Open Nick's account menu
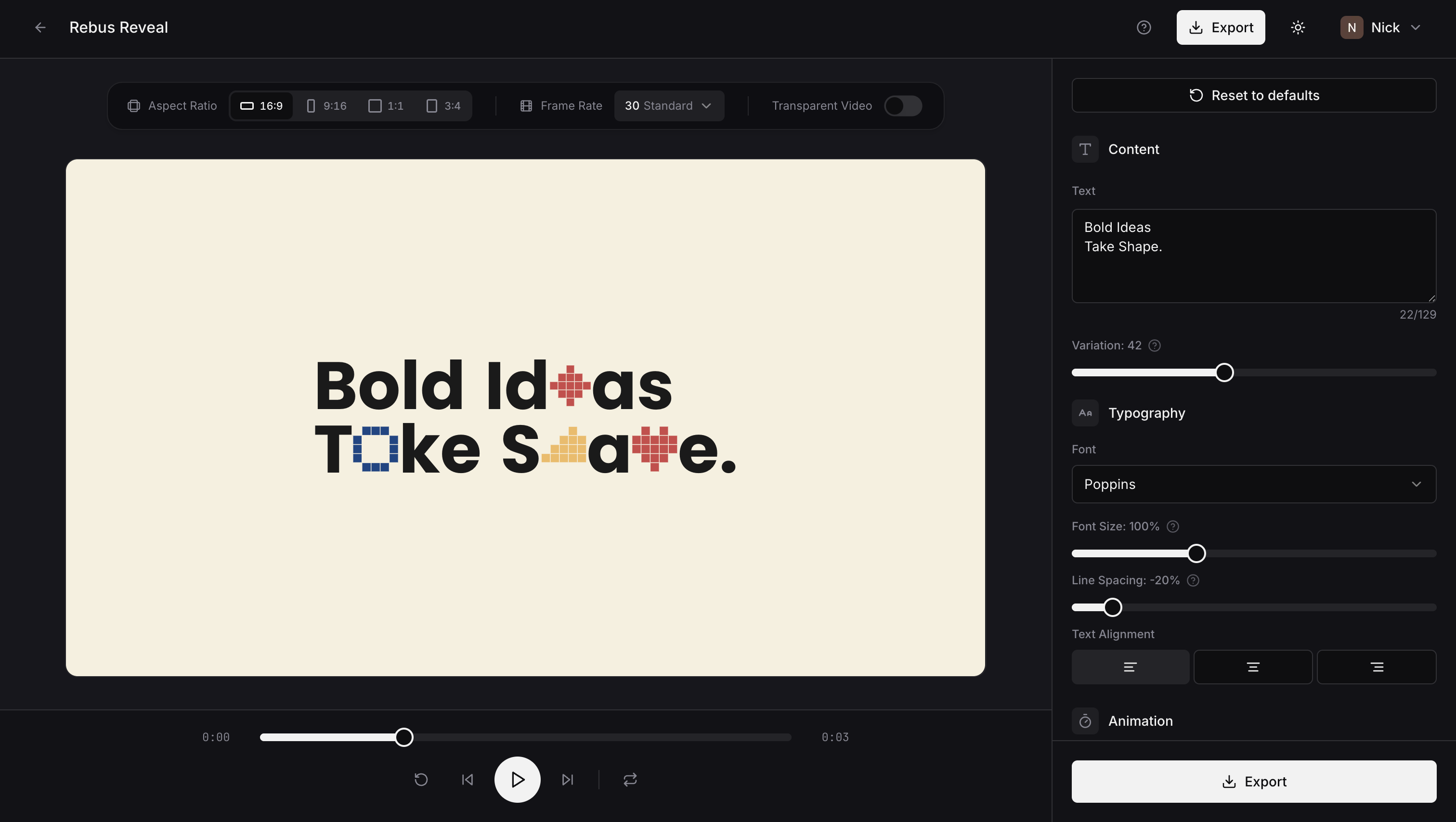 click(1380, 27)
